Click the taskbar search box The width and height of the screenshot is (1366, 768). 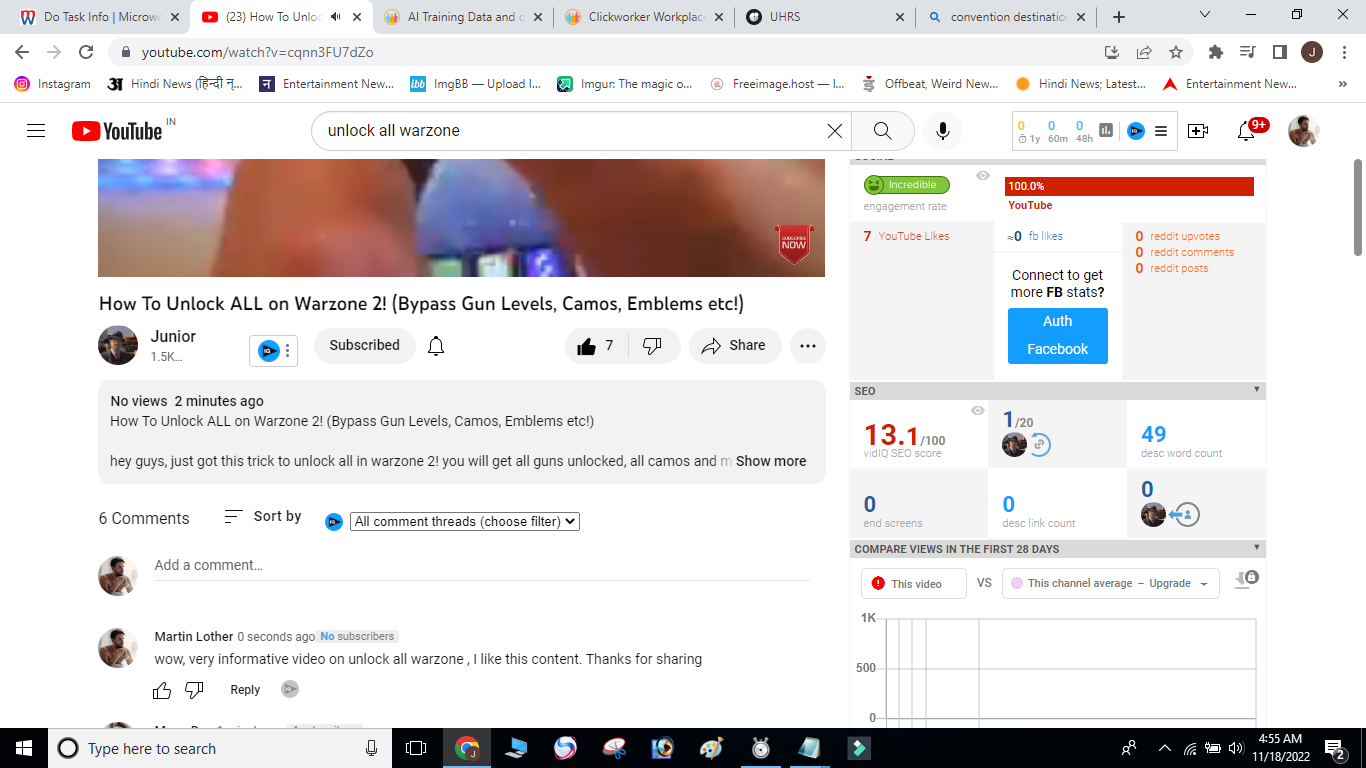click(x=219, y=748)
